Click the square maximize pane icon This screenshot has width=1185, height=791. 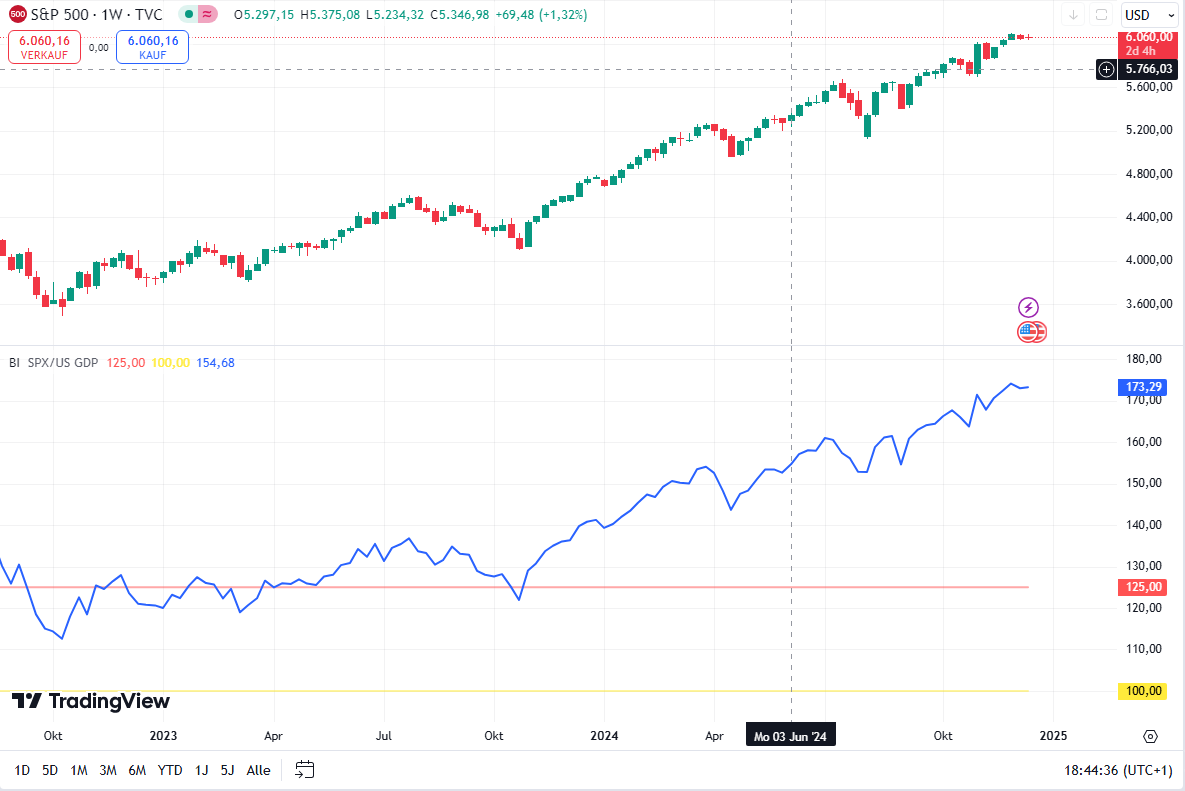(x=1102, y=14)
